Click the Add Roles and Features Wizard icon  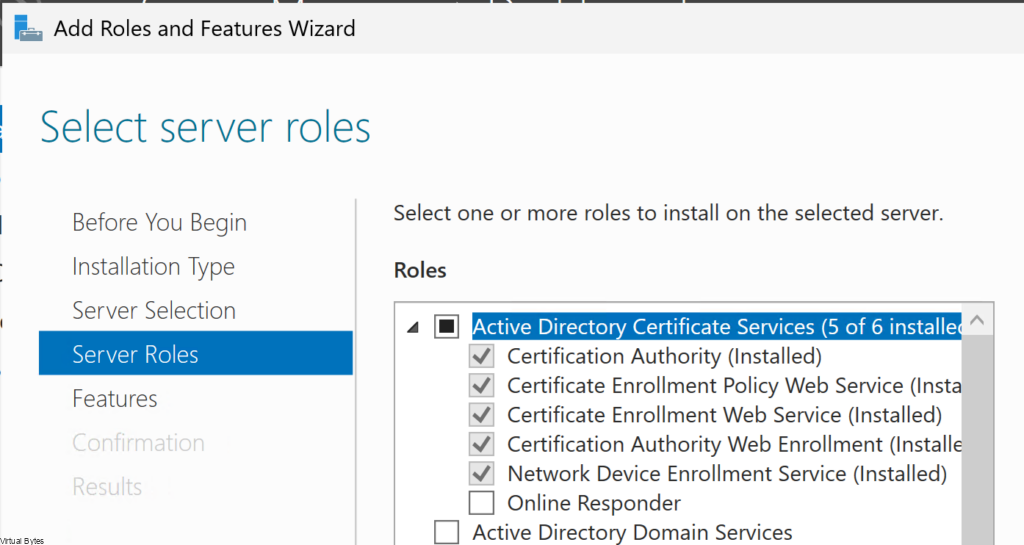pyautogui.click(x=28, y=28)
